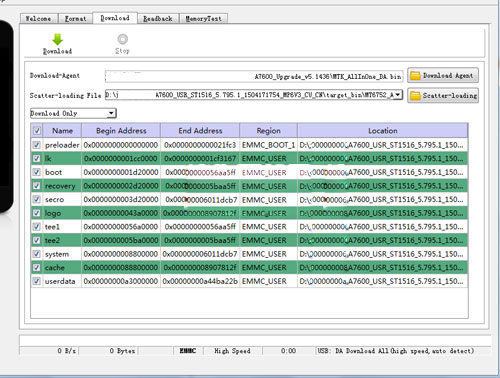Click the userdata end address 0x00000000a44ba22b
The image size is (500, 378).
tap(200, 281)
